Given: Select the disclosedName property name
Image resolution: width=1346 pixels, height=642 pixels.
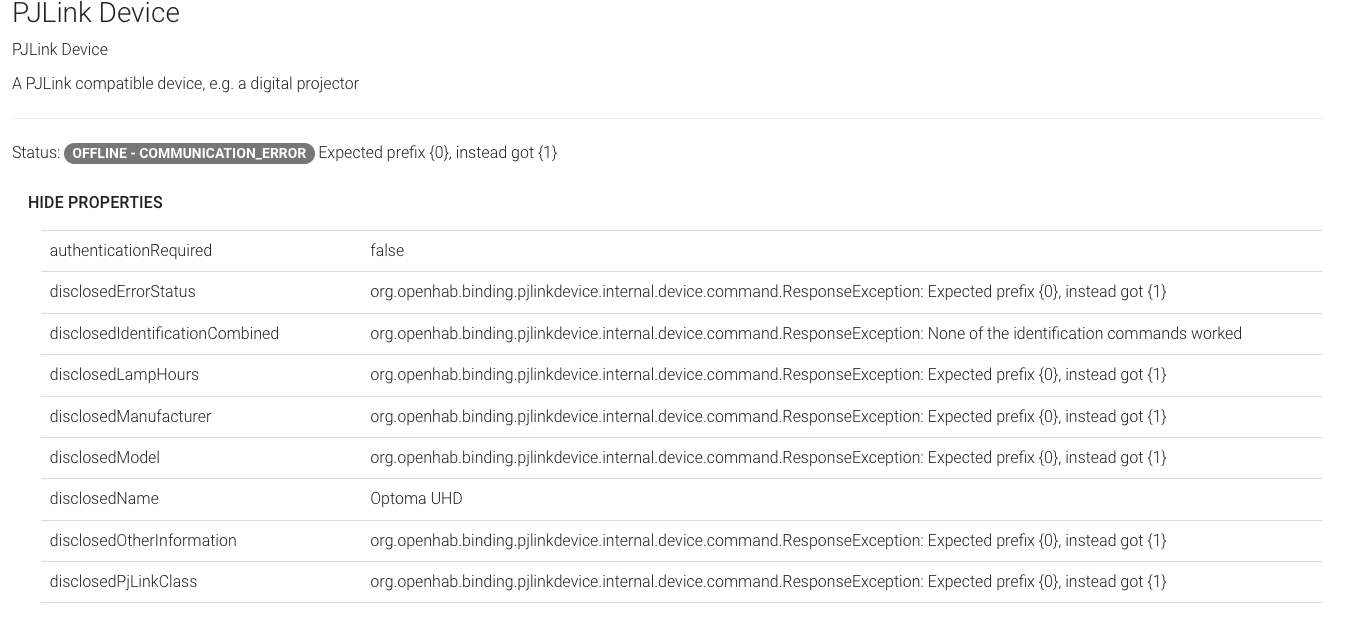Looking at the screenshot, I should [x=104, y=499].
